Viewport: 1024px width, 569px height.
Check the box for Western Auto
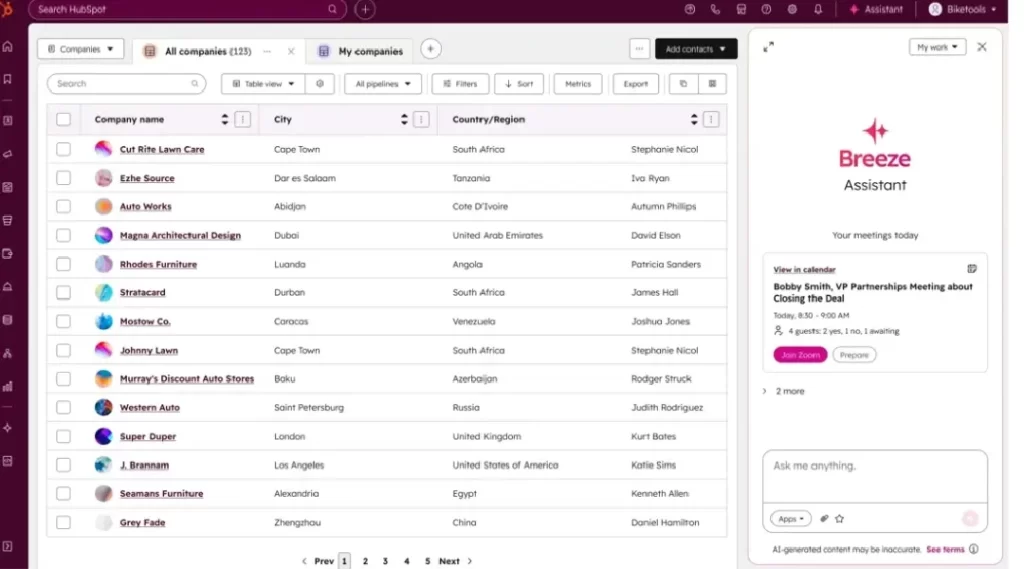[63, 407]
